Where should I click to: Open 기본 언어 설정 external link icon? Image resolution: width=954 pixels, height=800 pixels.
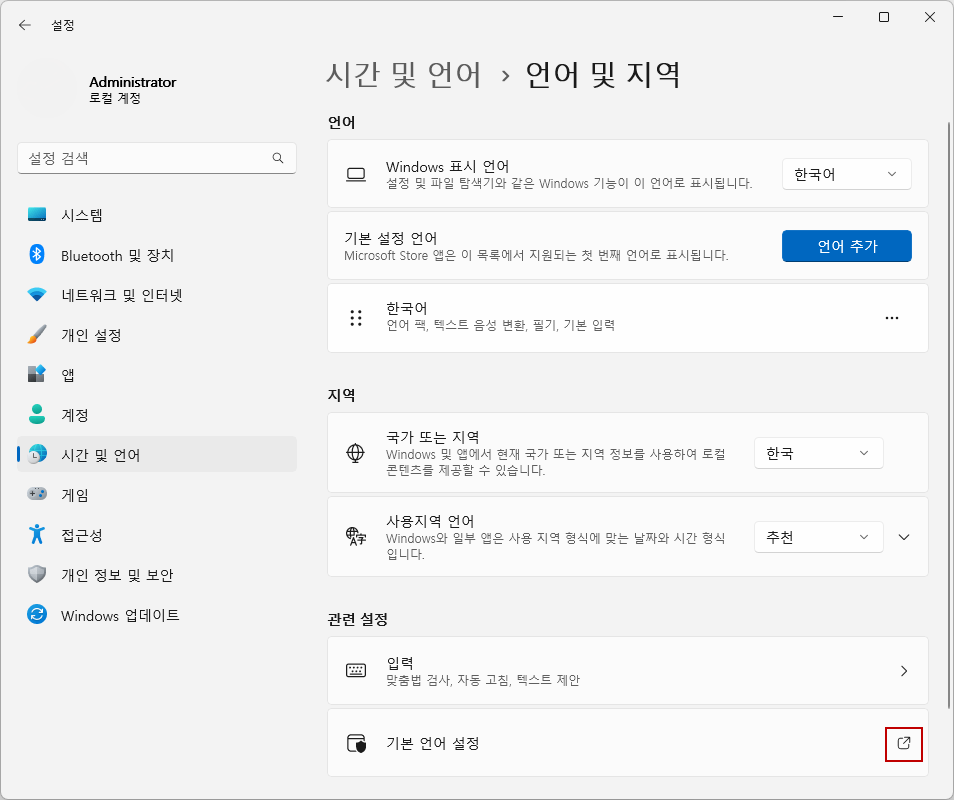pyautogui.click(x=904, y=743)
